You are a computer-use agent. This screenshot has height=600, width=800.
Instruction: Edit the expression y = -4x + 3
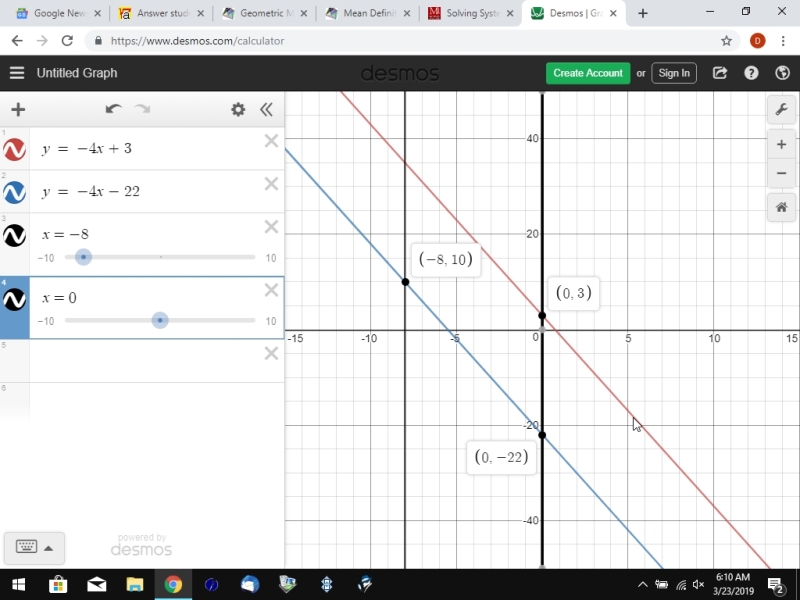87,148
